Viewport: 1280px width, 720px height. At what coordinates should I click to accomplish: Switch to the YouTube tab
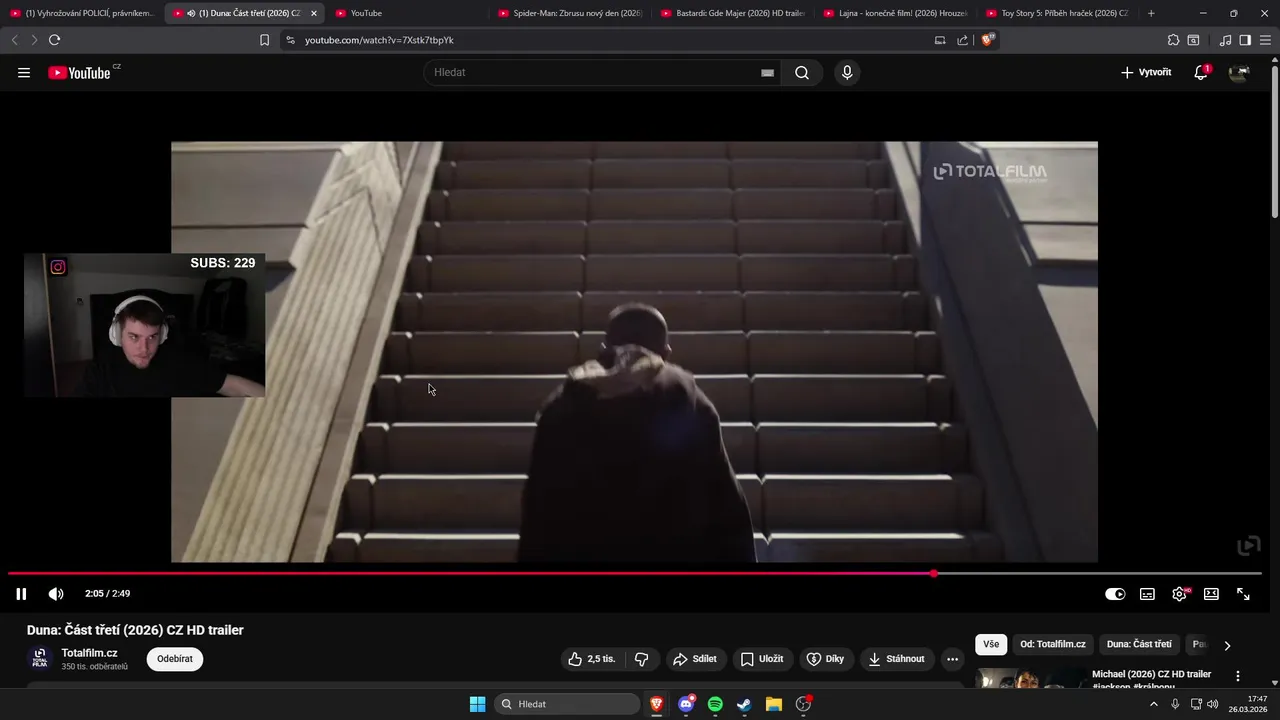(410, 13)
